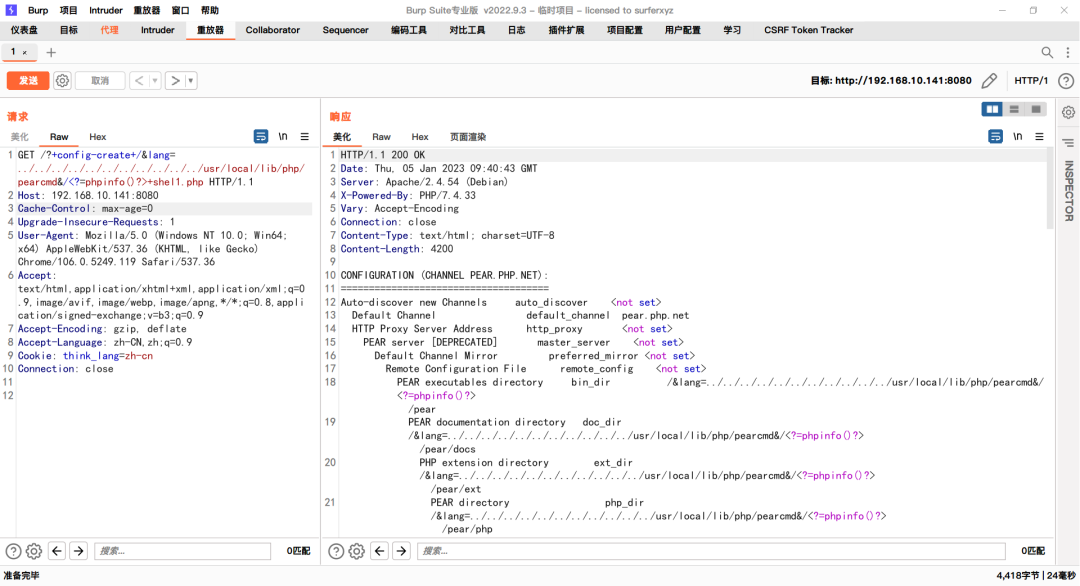1080x586 pixels.
Task: Close Repeater tab 1
Action: [x=25, y=52]
